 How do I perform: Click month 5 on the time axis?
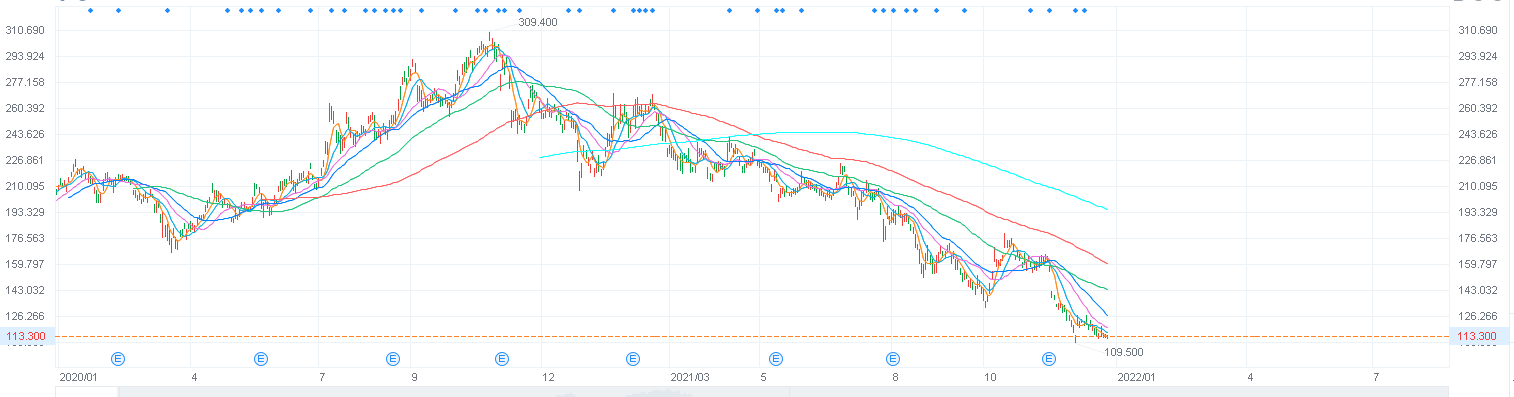(x=763, y=377)
